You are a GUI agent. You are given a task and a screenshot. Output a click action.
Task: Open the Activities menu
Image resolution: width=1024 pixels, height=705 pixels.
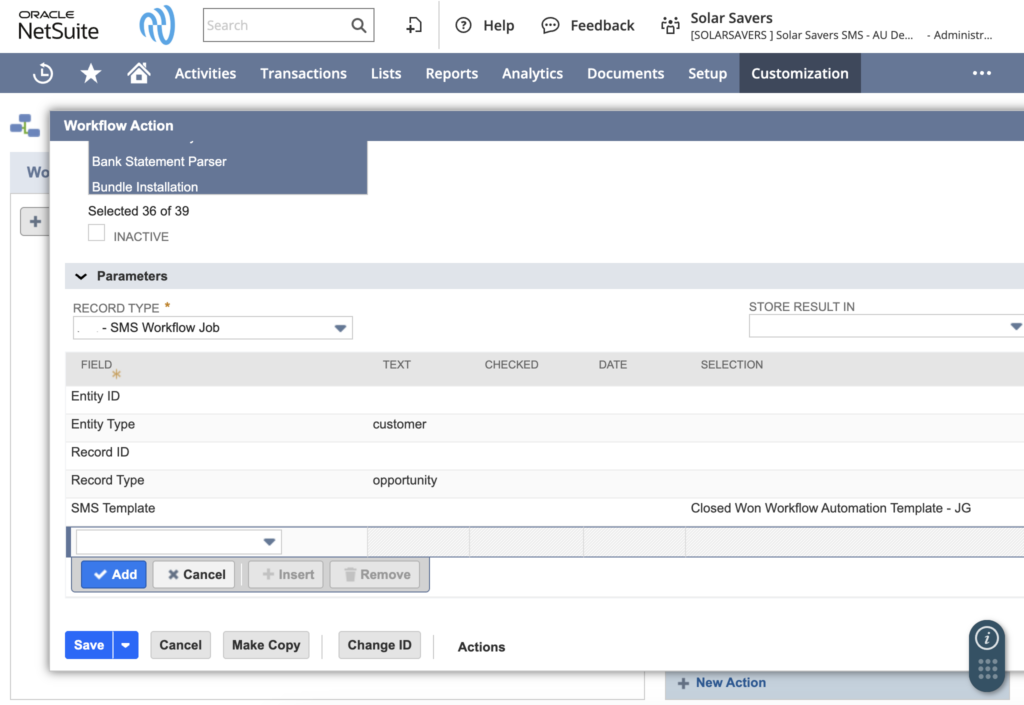(205, 73)
